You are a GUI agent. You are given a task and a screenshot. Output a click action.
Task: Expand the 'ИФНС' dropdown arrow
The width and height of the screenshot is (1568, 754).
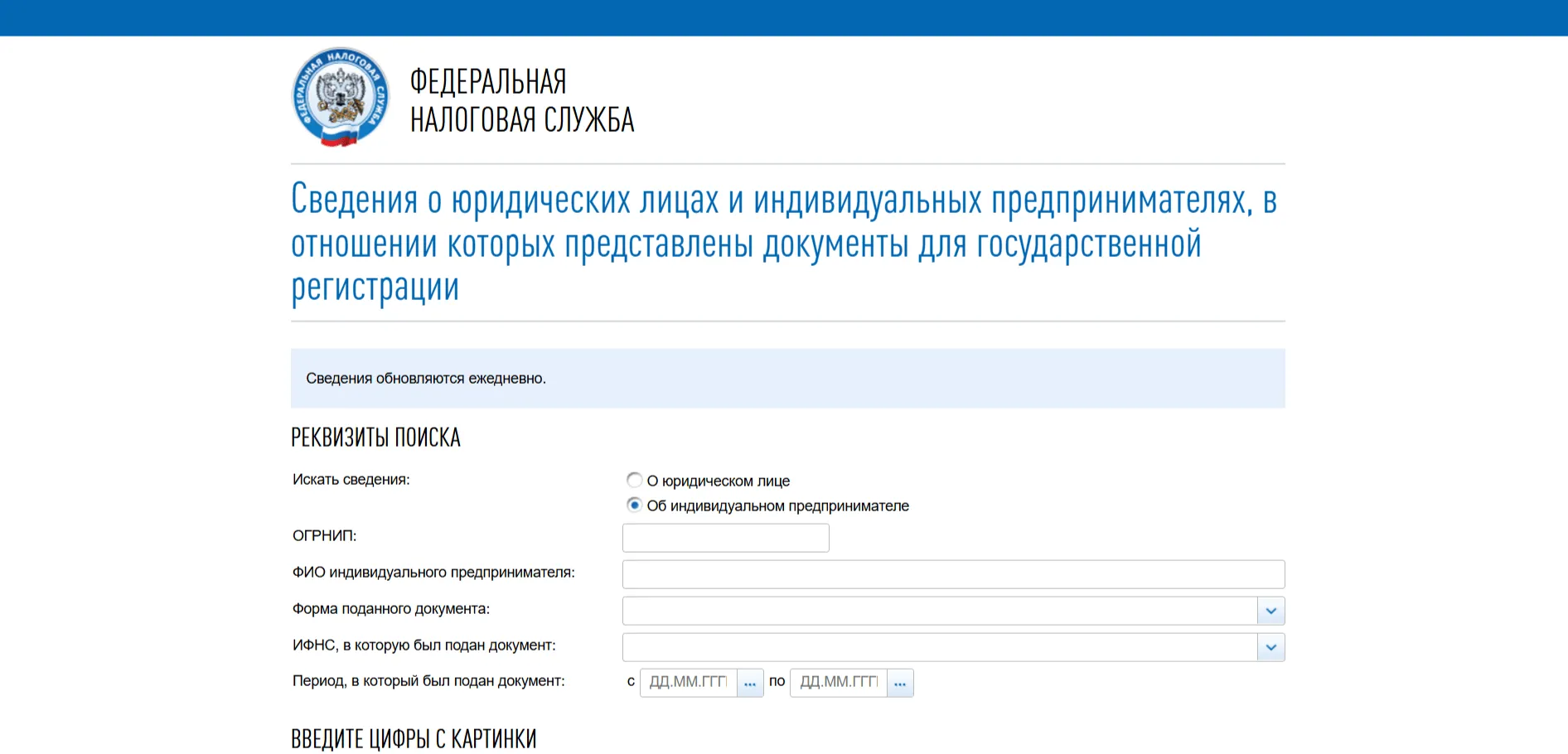1270,647
